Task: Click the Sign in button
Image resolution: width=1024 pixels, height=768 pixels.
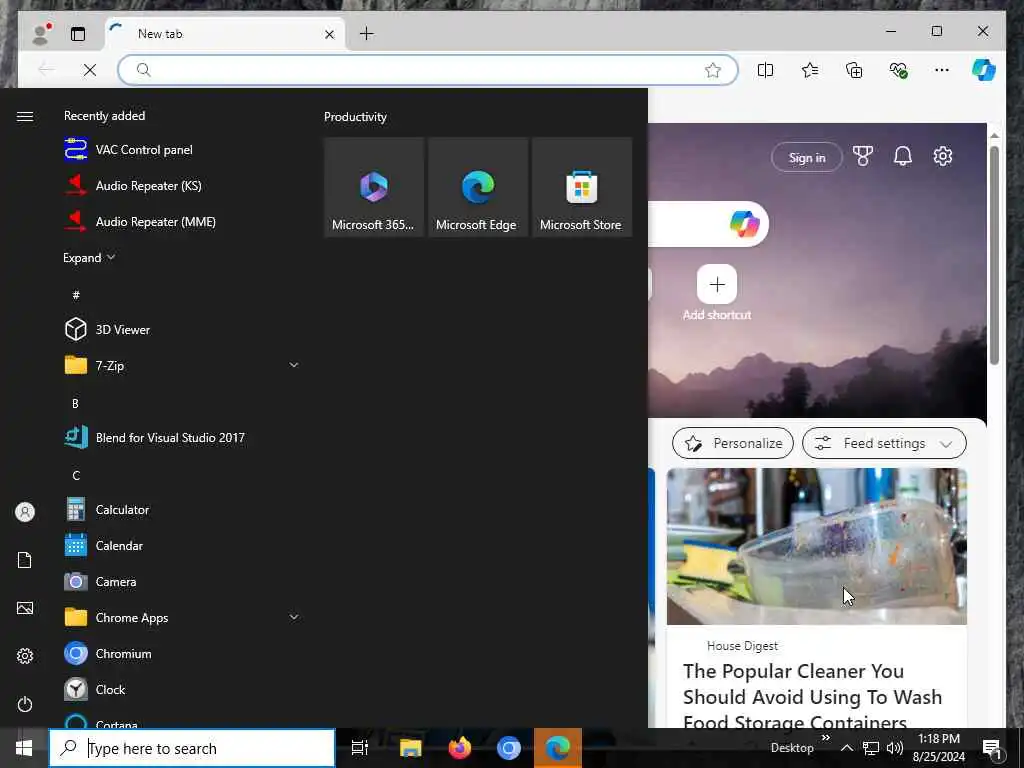Action: (x=807, y=157)
